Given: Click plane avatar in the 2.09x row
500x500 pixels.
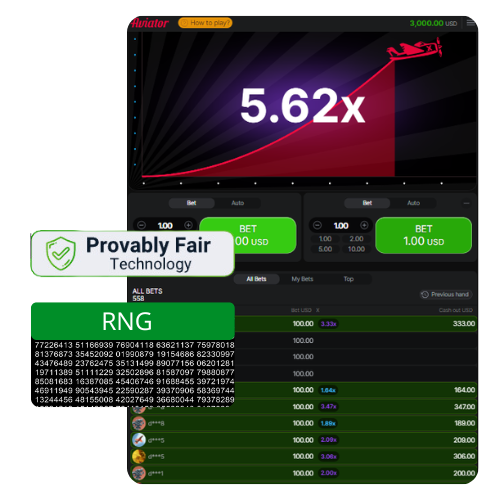Looking at the screenshot, I should click(139, 440).
